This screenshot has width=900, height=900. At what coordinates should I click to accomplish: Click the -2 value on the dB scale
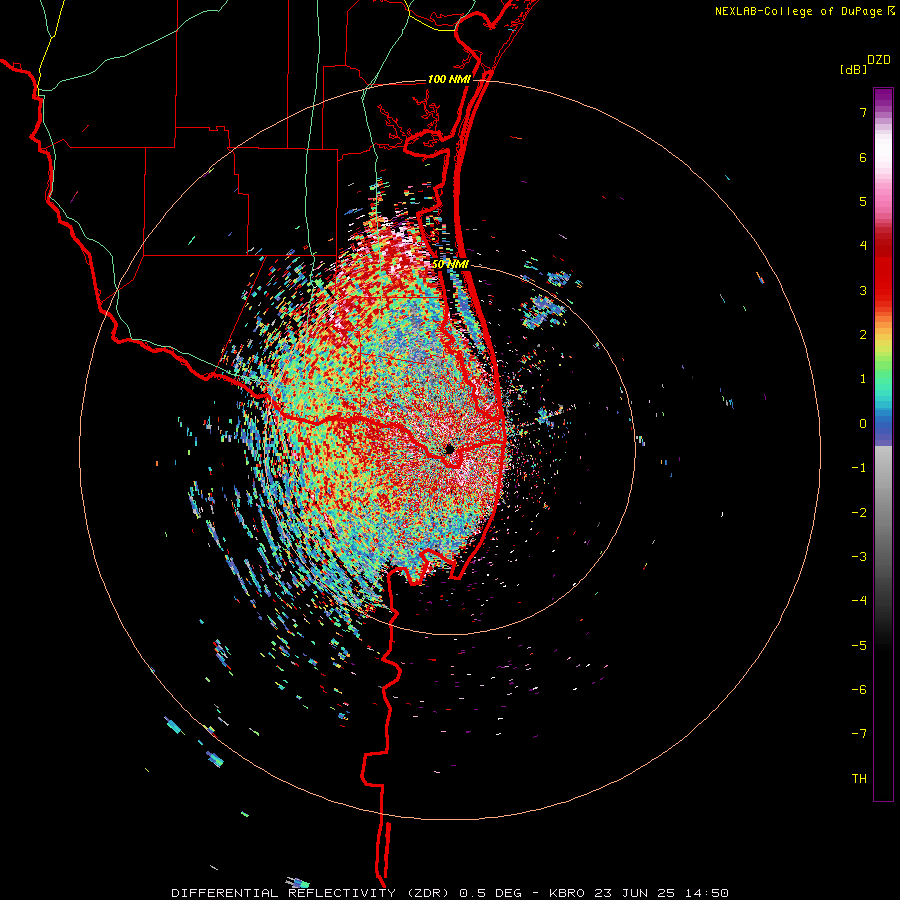tap(859, 513)
